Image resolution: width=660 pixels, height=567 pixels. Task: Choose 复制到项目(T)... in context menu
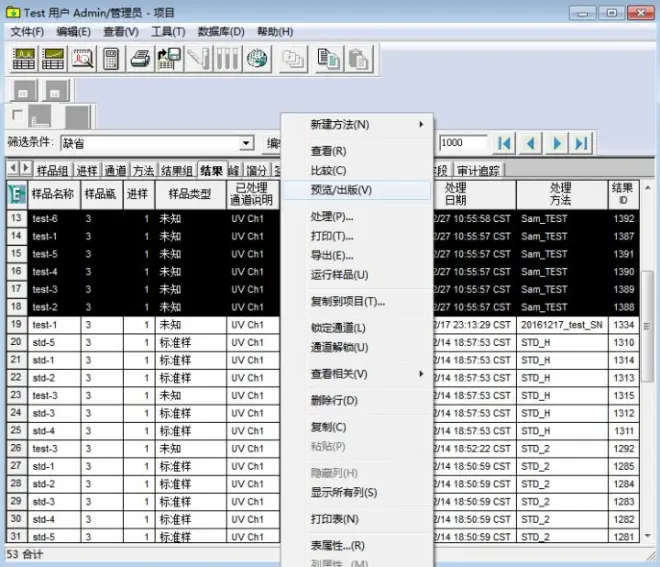click(x=357, y=301)
